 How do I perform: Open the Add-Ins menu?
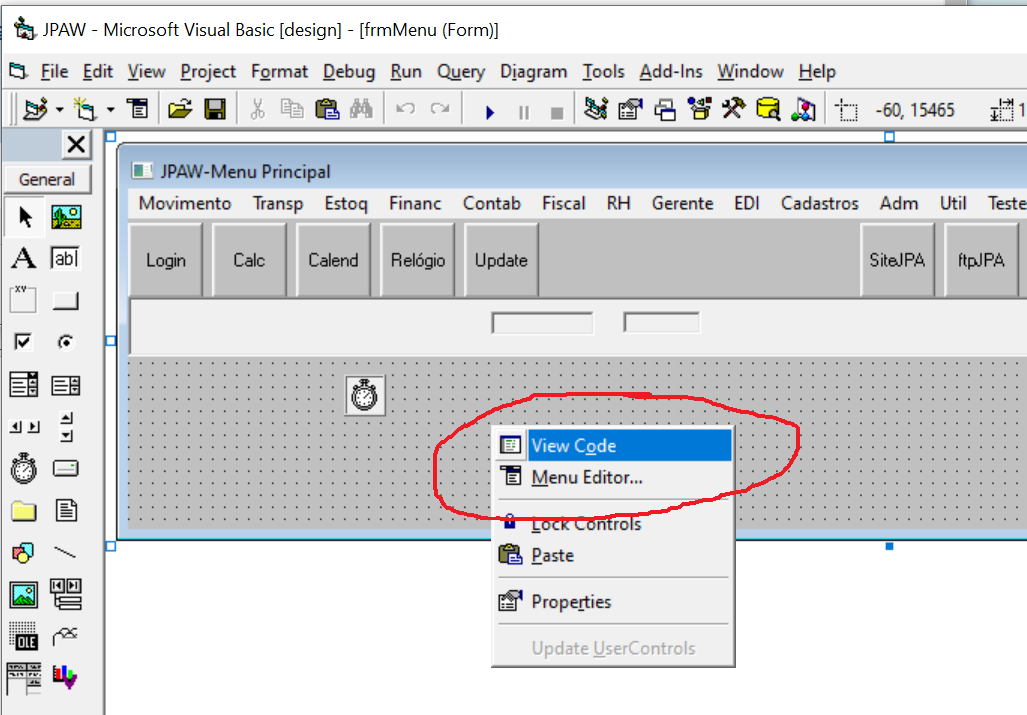pyautogui.click(x=671, y=71)
